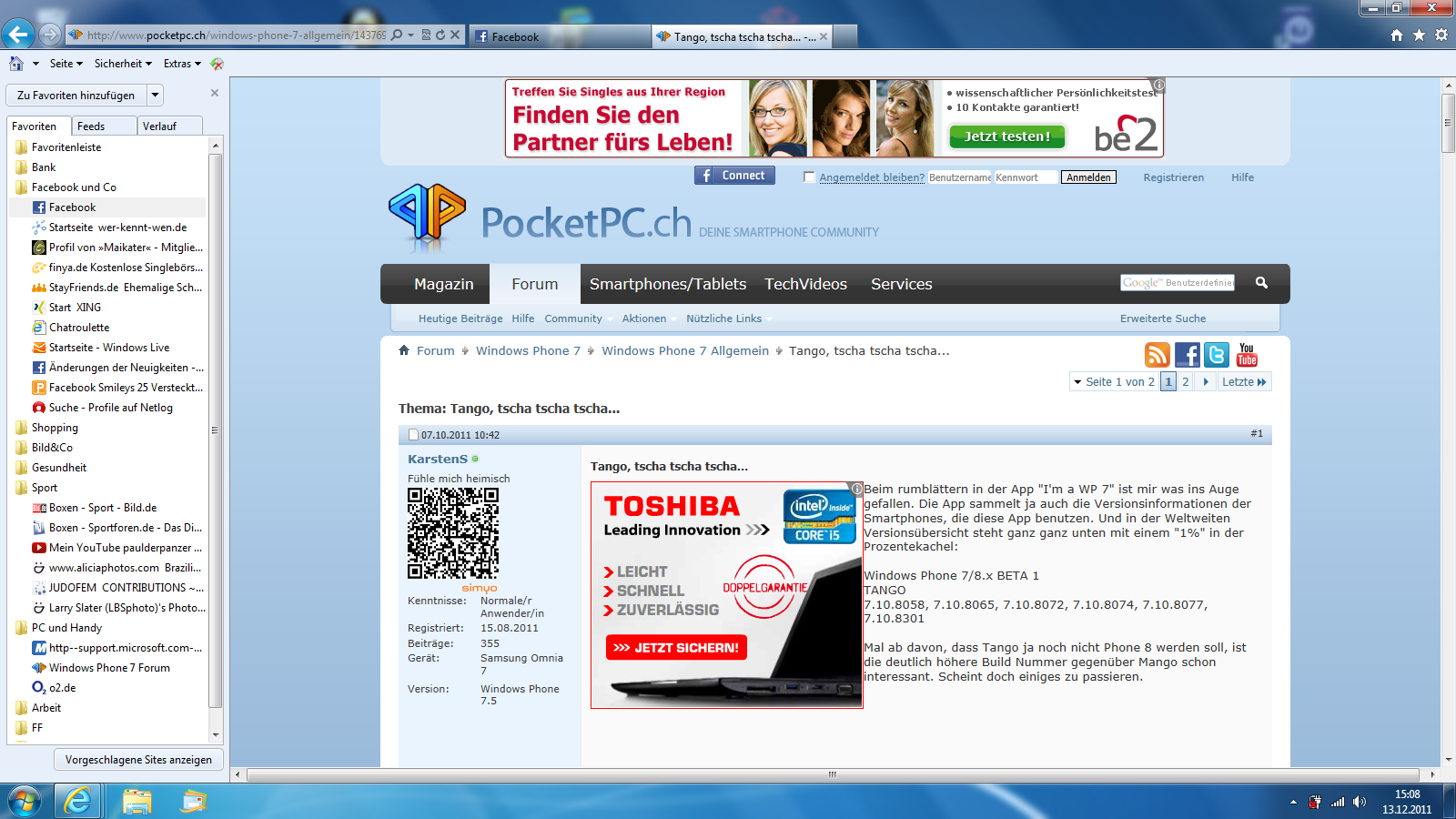1456x819 pixels.
Task: Close the favorites sidebar panel
Action: click(215, 93)
